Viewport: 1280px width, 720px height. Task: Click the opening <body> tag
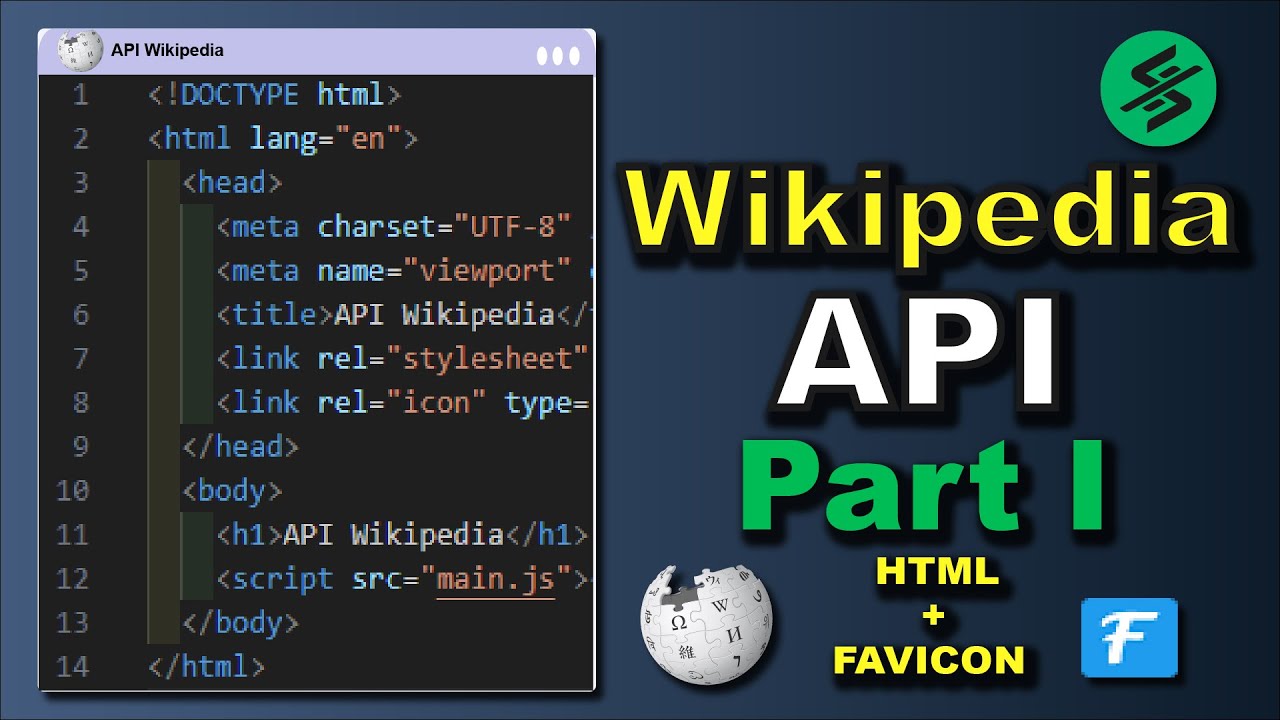(x=232, y=490)
